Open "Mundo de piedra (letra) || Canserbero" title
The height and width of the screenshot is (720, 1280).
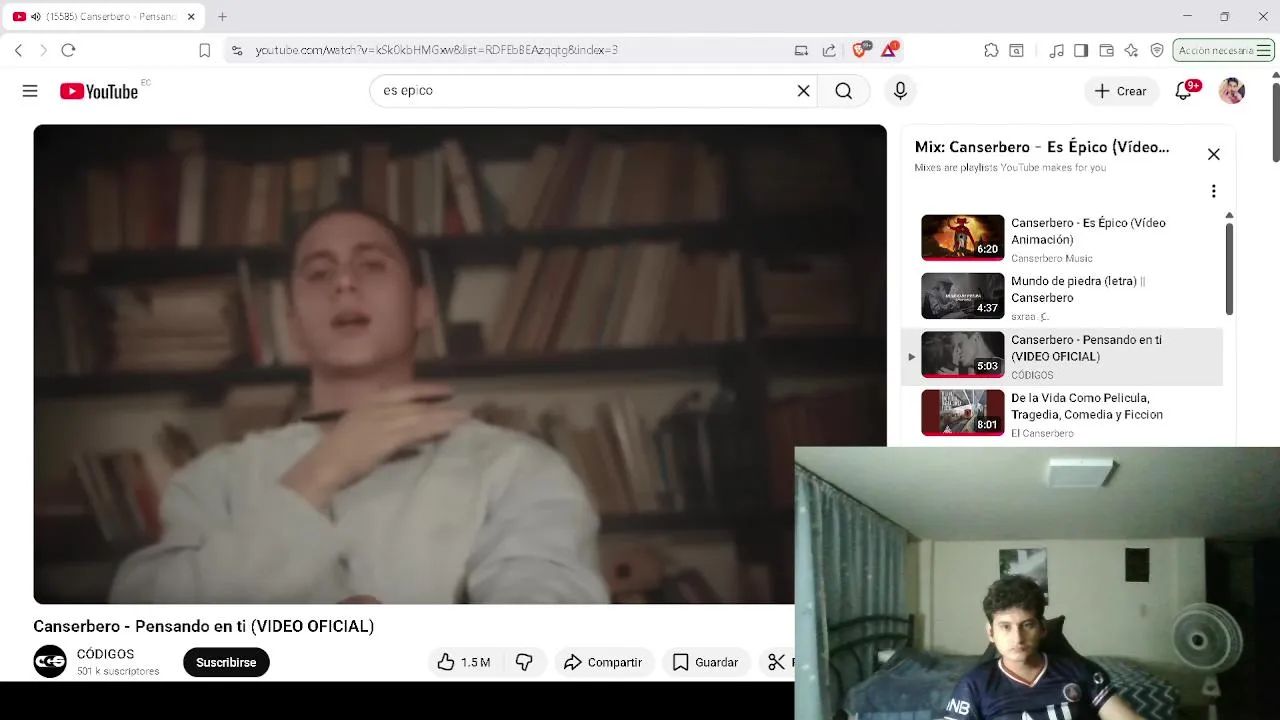(1078, 289)
